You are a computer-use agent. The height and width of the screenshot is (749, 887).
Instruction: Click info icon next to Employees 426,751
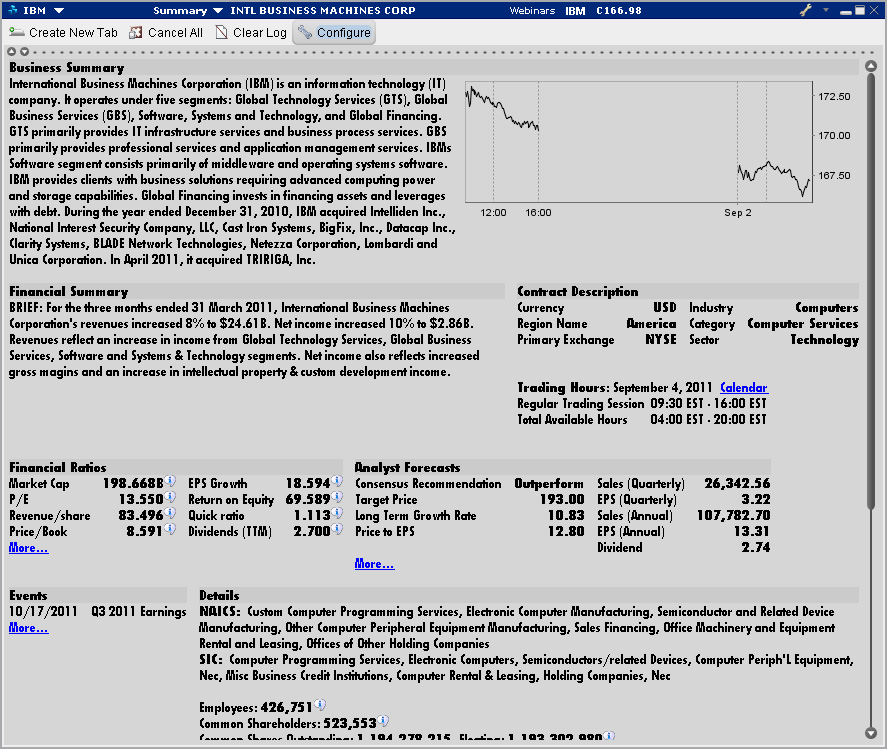coord(320,705)
